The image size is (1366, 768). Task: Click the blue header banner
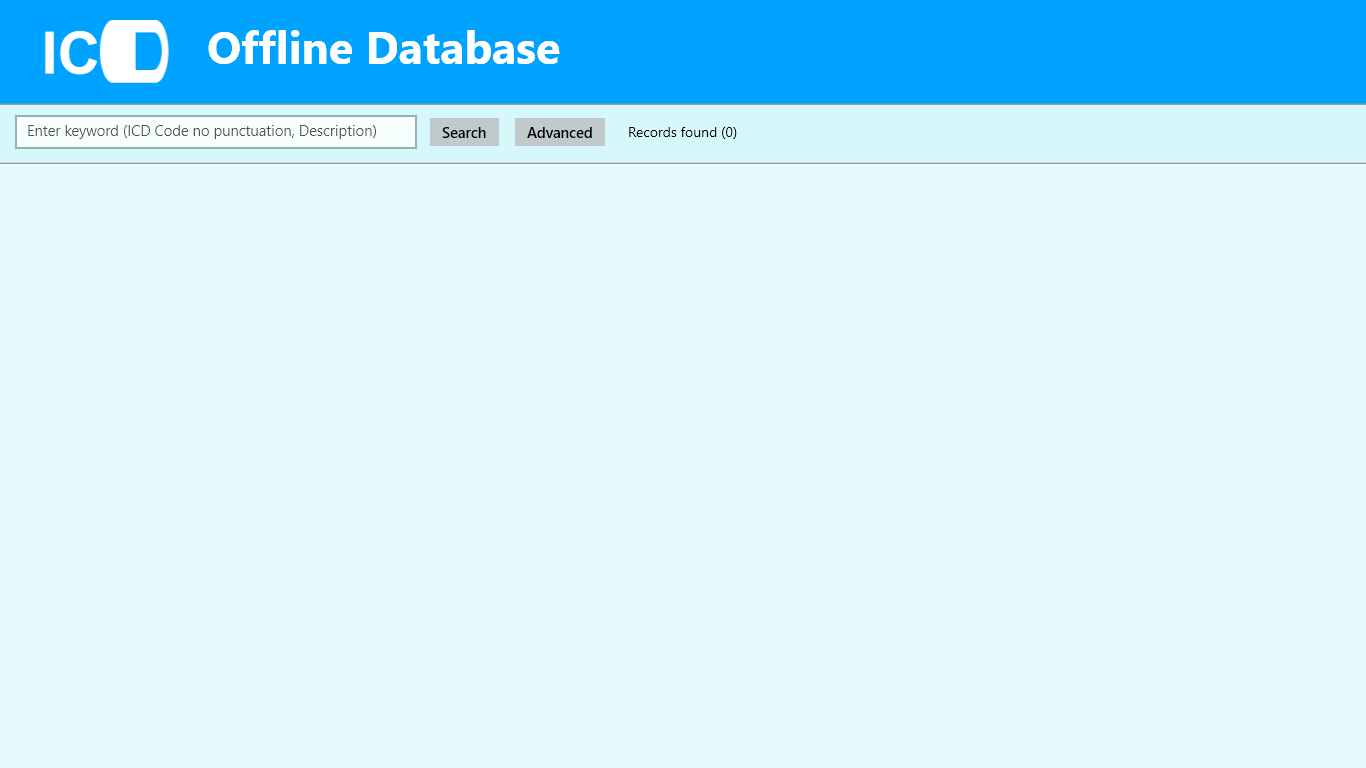point(900,51)
